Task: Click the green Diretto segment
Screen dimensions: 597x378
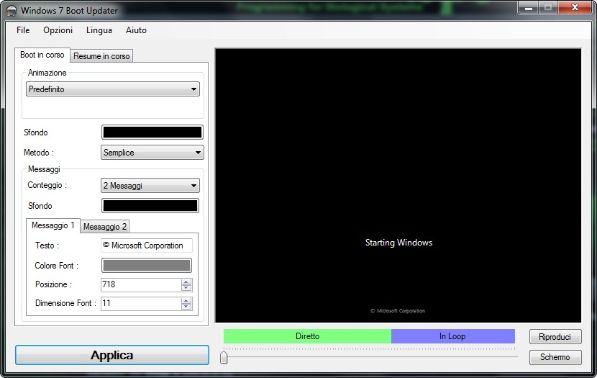Action: pyautogui.click(x=307, y=337)
